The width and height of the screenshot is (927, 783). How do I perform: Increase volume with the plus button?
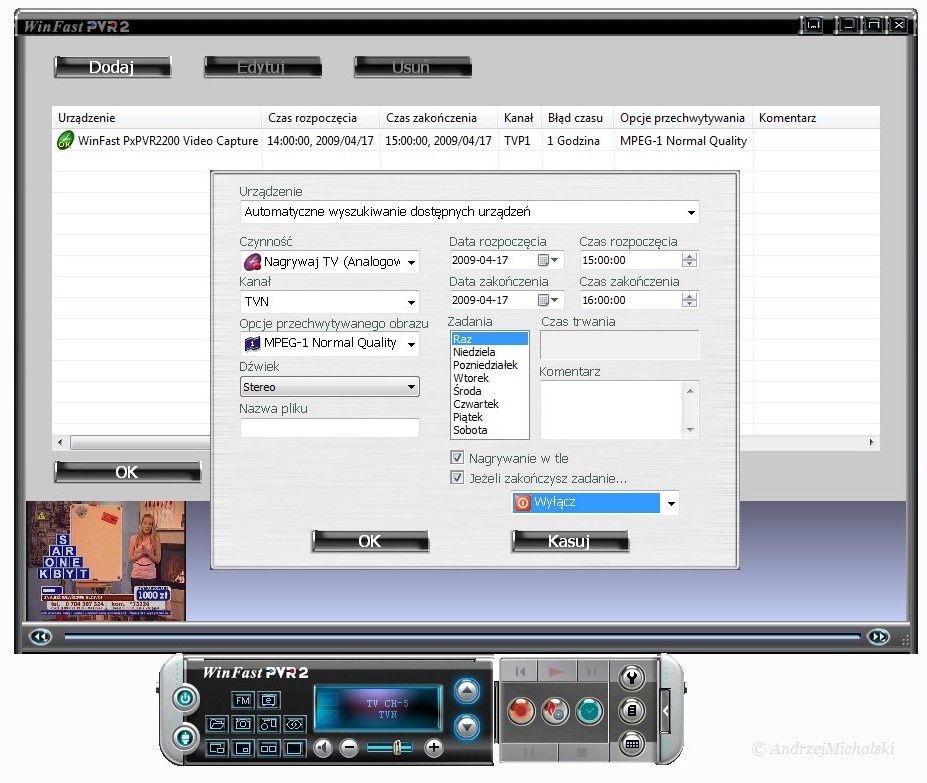(x=434, y=748)
